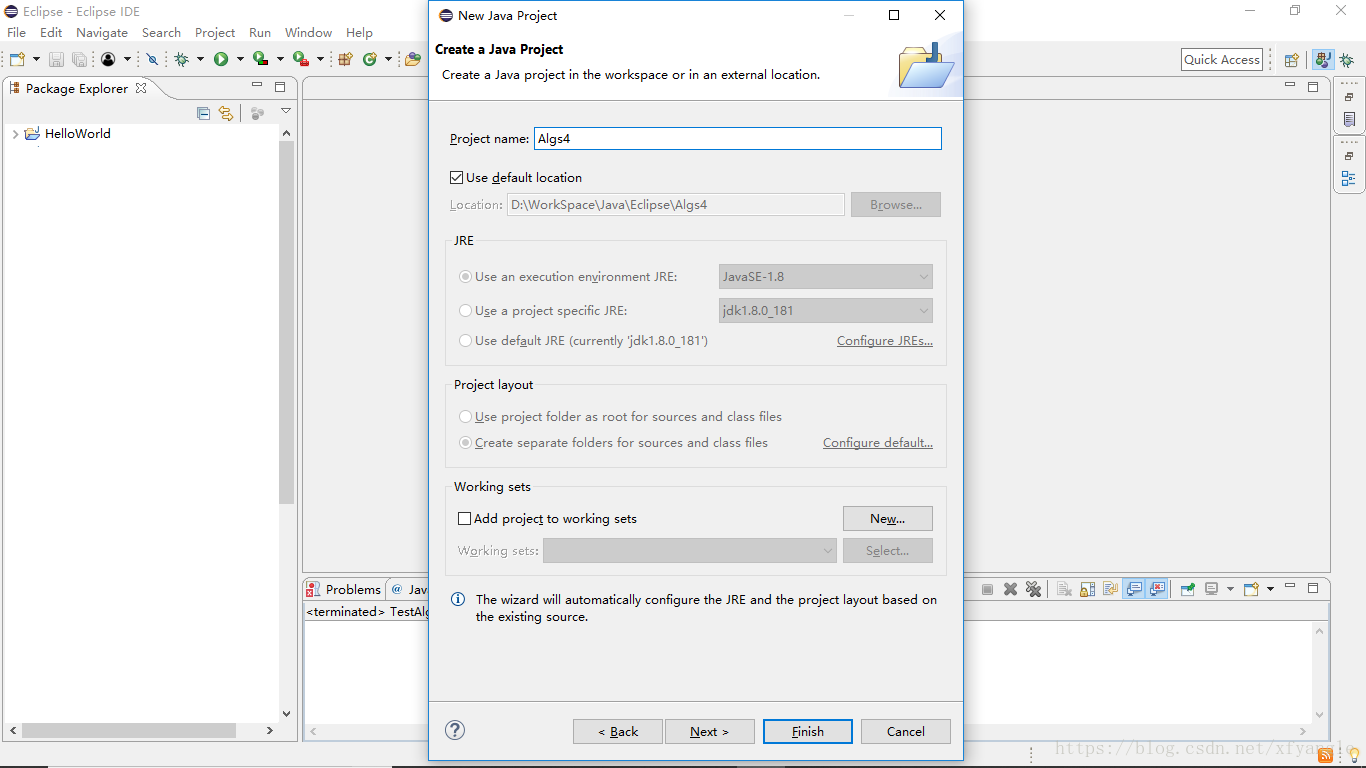The height and width of the screenshot is (768, 1366).
Task: Click the New wizard toolbar icon
Action: coord(17,59)
